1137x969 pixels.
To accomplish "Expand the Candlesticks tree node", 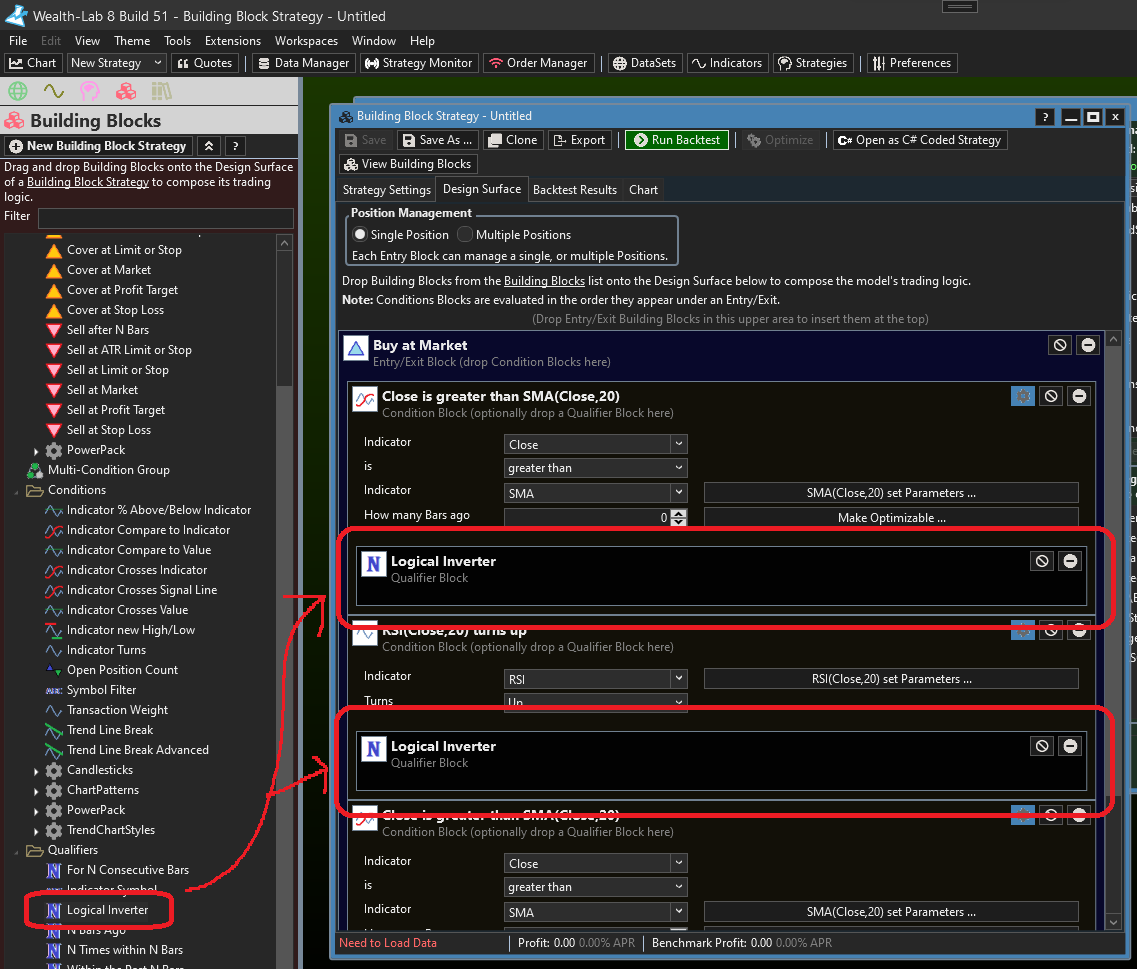I will [x=37, y=771].
